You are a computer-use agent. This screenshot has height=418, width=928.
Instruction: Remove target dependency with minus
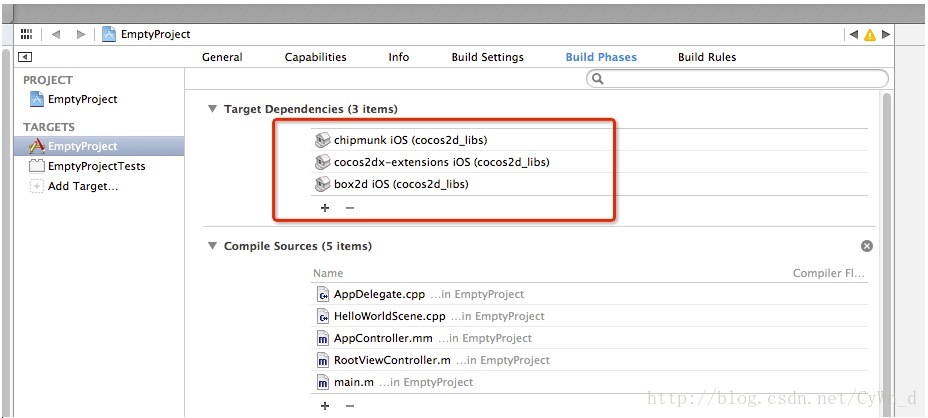pos(350,208)
